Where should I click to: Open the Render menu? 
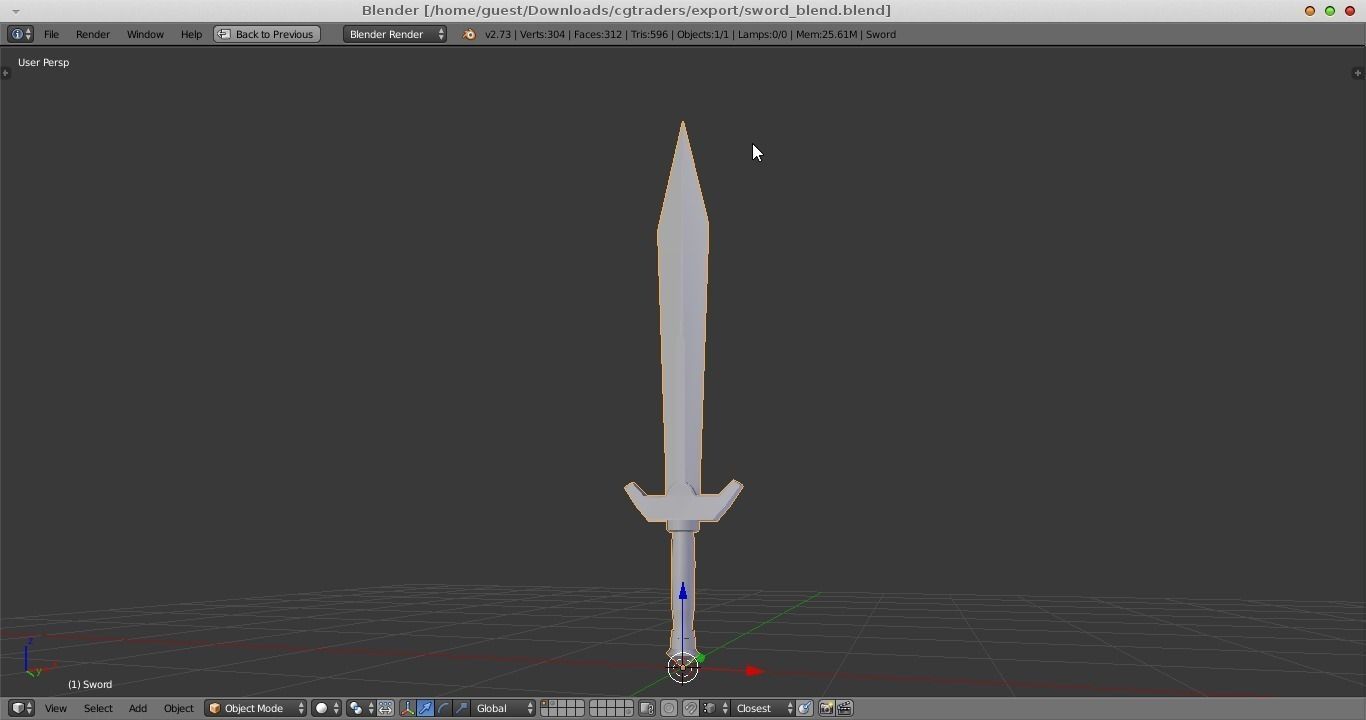click(93, 34)
